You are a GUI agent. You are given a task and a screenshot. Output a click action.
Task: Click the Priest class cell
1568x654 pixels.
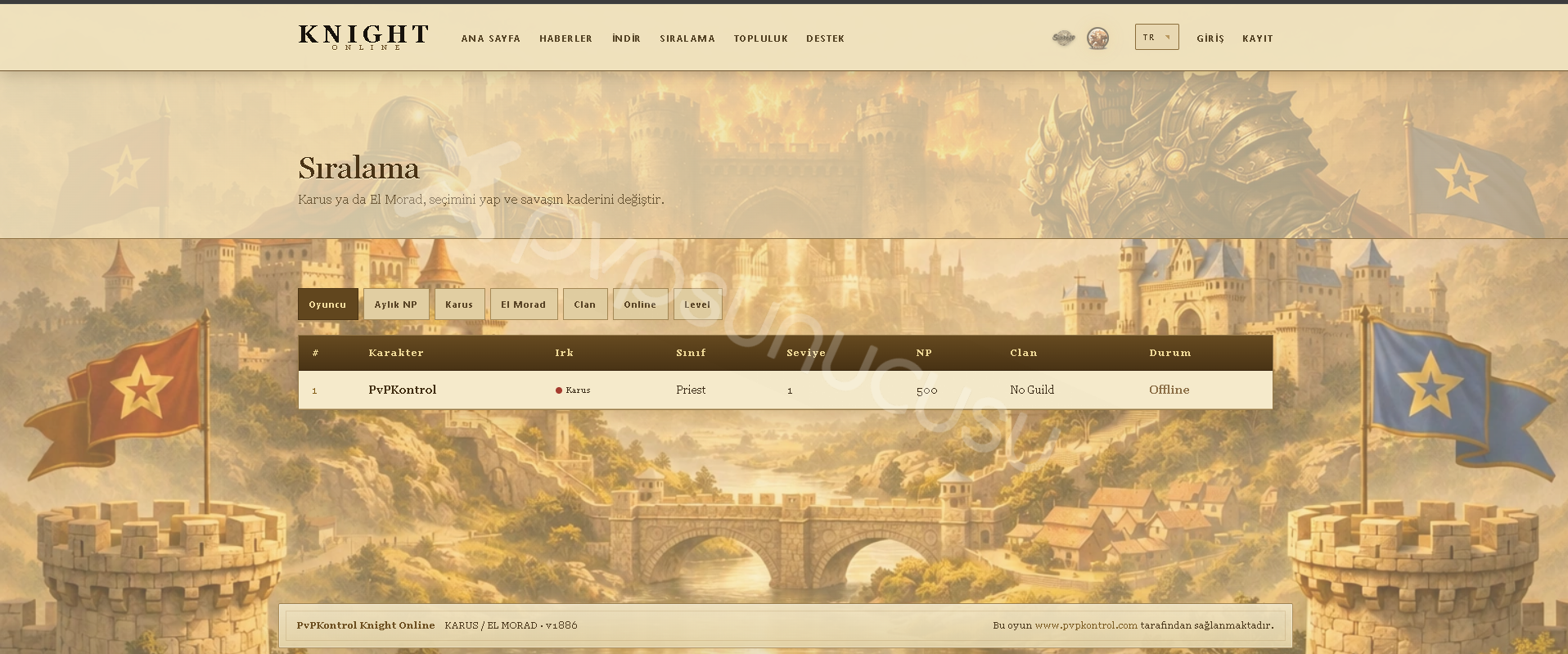click(x=691, y=390)
